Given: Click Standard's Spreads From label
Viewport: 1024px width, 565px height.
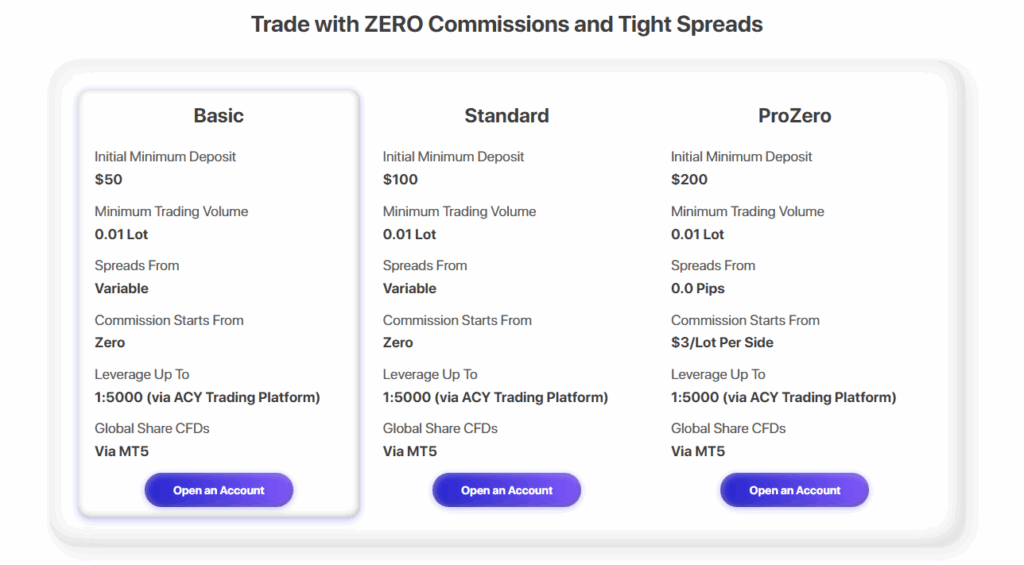Looking at the screenshot, I should [x=424, y=265].
